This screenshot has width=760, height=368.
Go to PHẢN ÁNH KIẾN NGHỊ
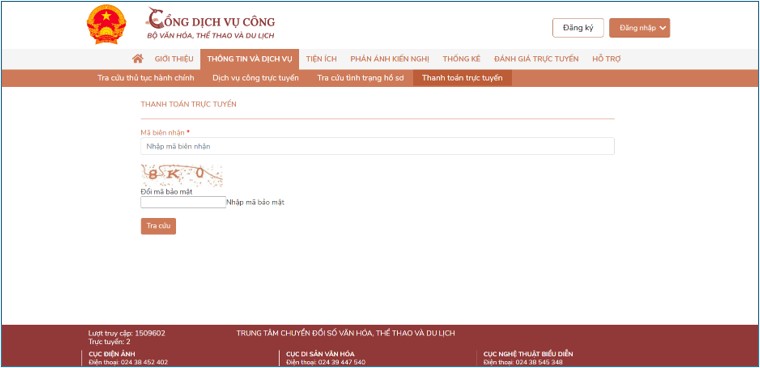point(390,59)
